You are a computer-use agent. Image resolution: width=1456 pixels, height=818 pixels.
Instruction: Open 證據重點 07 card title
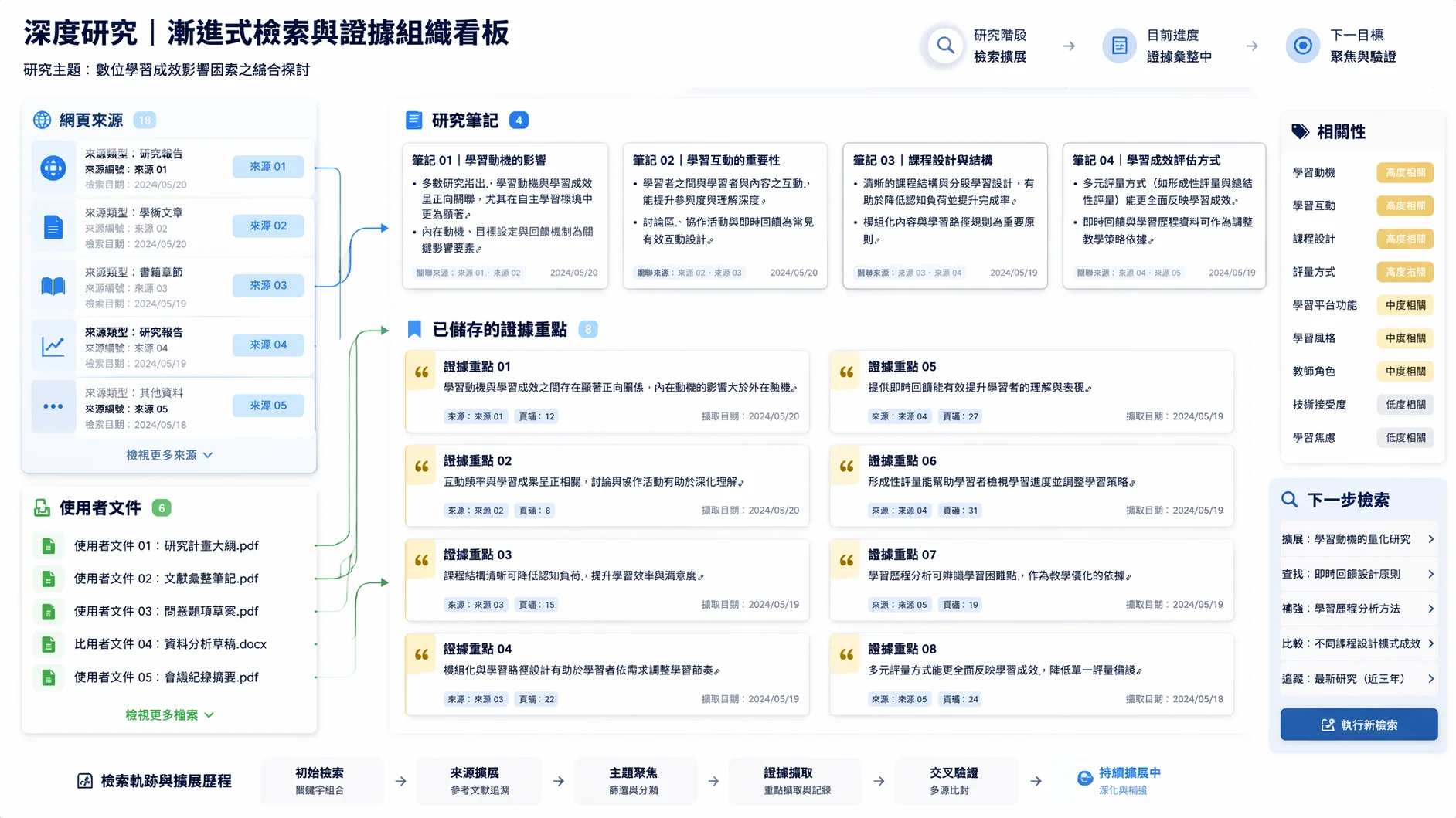point(902,555)
